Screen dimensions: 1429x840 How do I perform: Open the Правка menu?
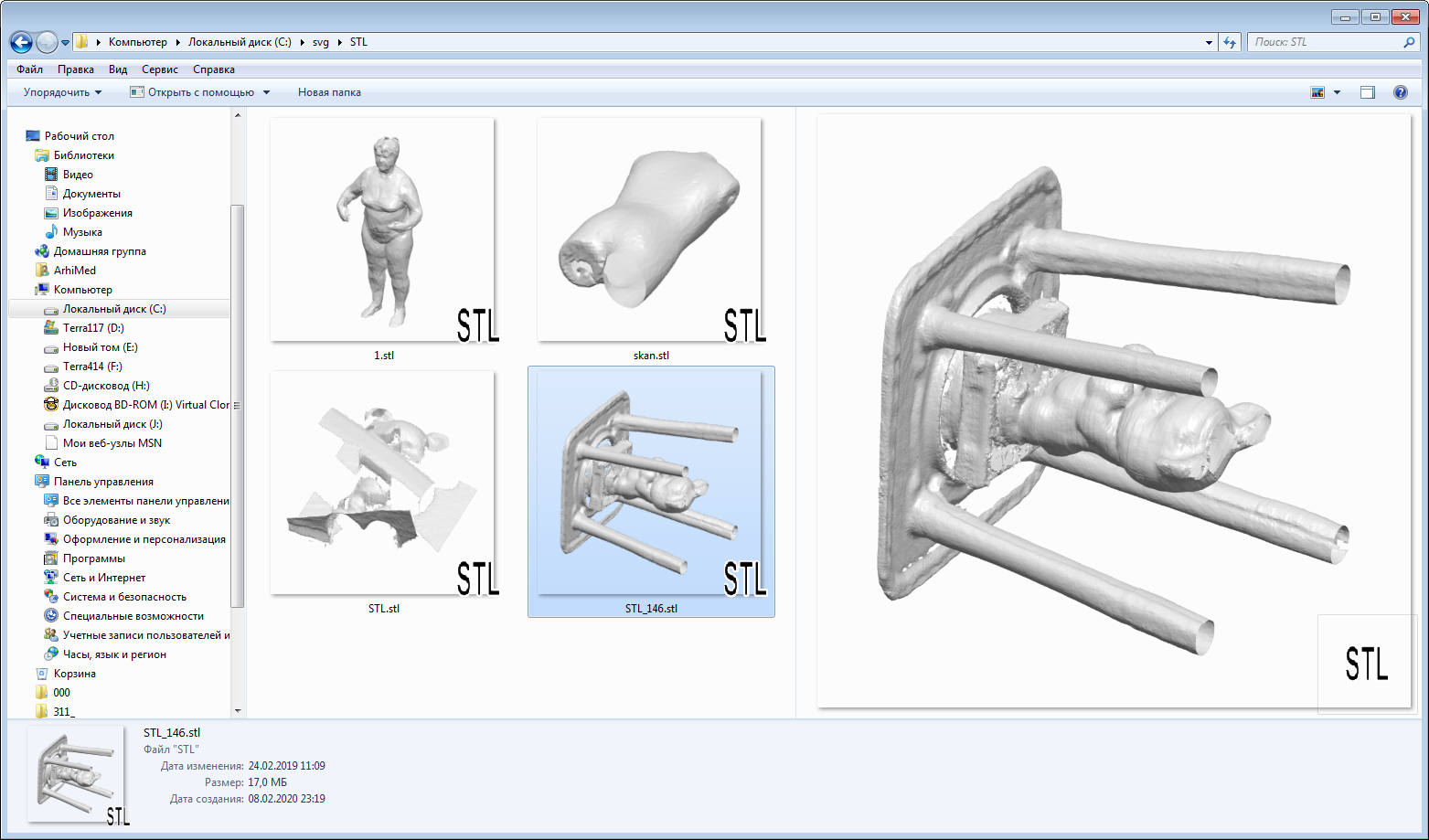(76, 69)
